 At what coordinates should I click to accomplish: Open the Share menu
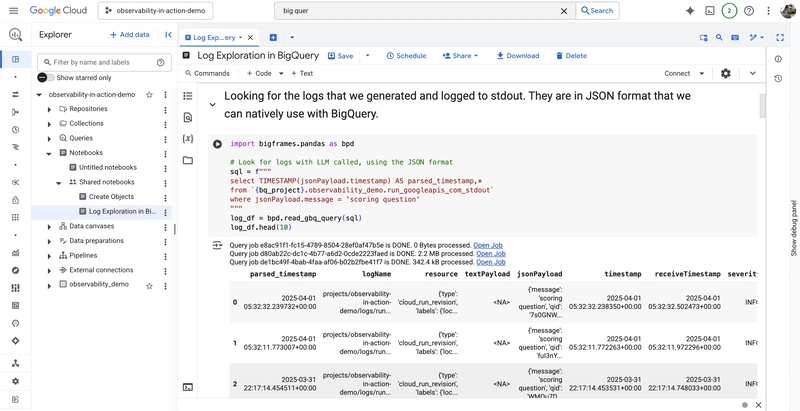[x=460, y=56]
